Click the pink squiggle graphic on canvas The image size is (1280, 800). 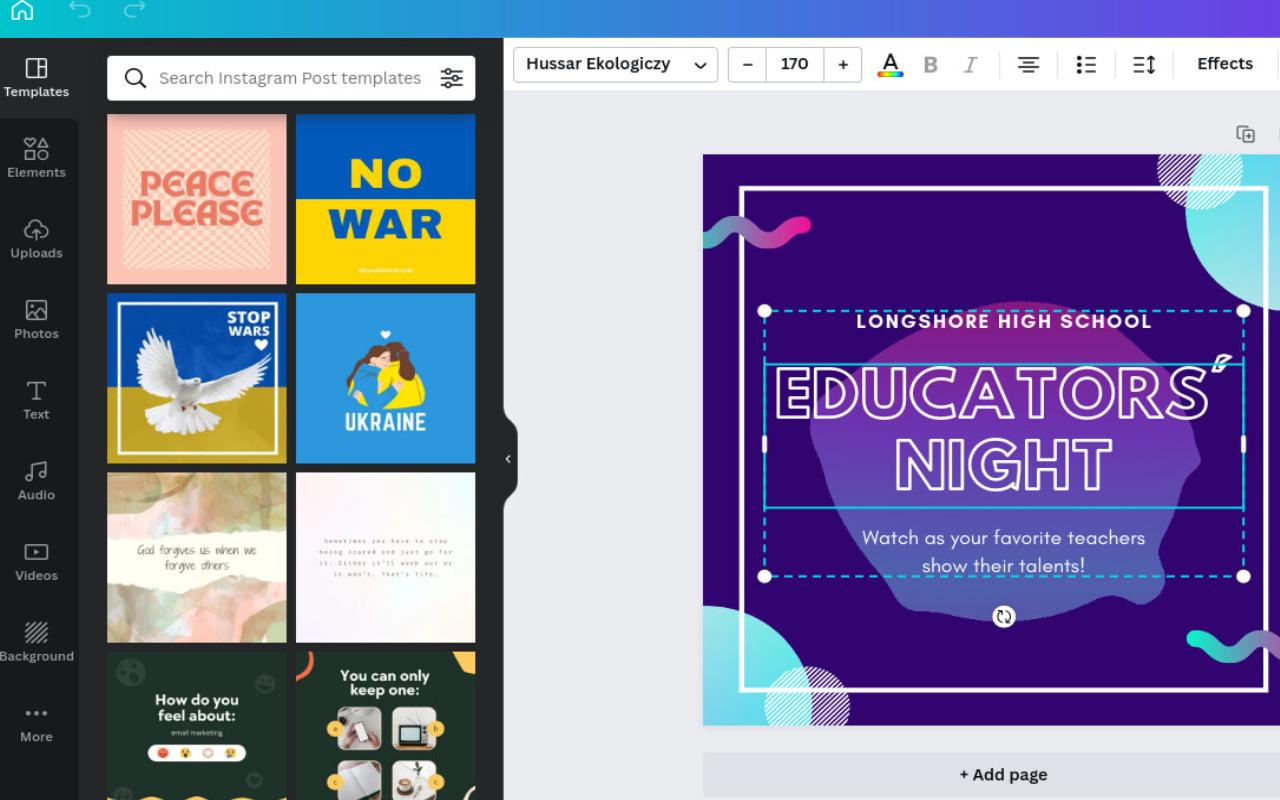click(757, 232)
